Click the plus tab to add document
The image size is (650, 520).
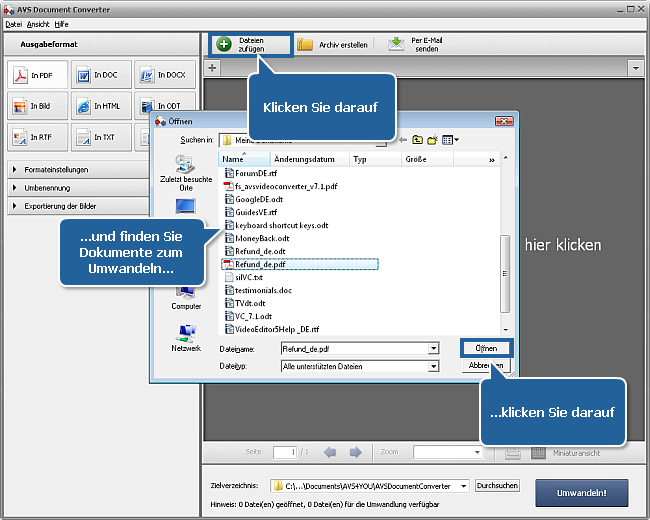212,68
